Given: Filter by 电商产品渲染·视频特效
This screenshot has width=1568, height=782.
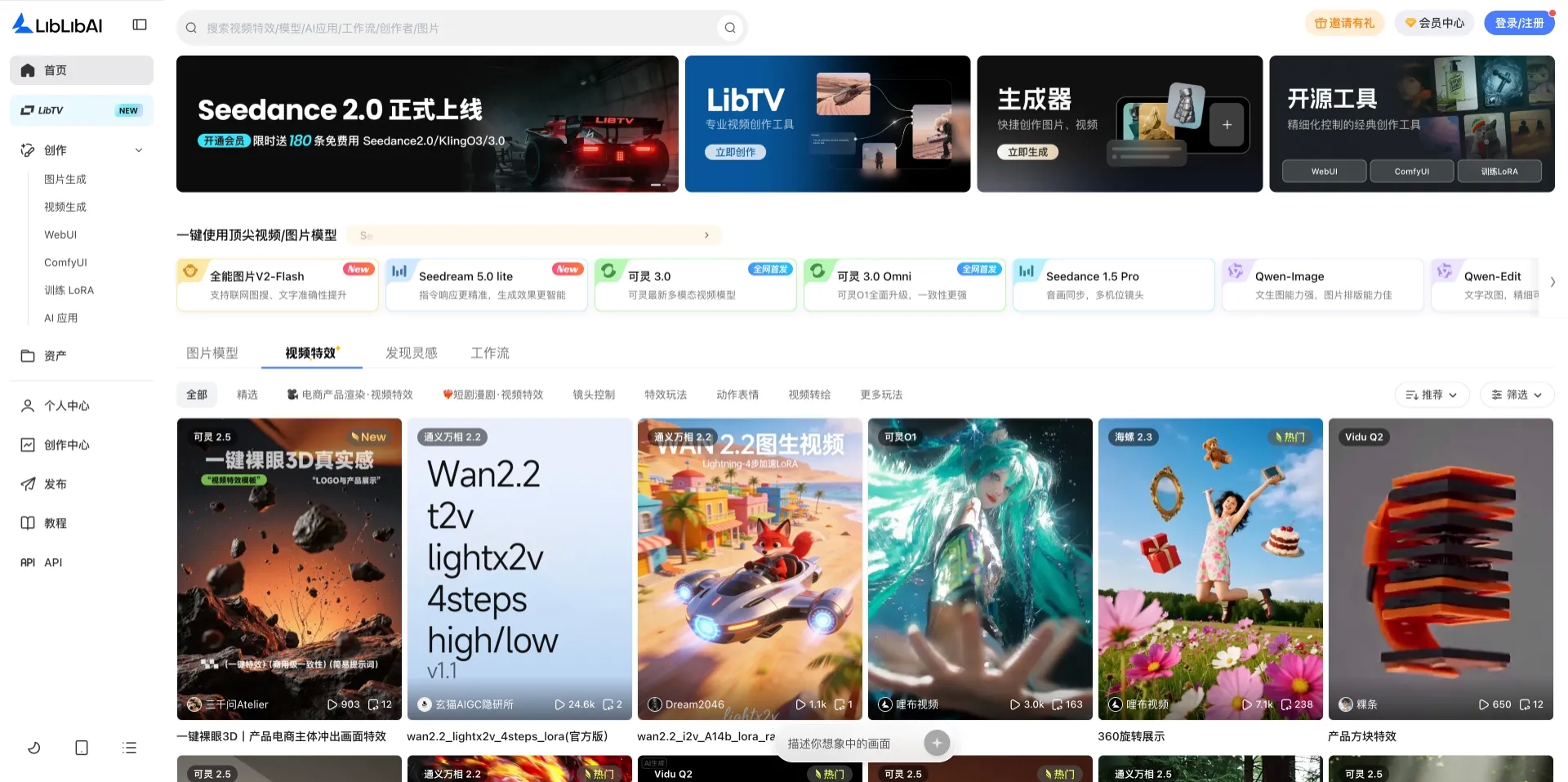Looking at the screenshot, I should [350, 395].
